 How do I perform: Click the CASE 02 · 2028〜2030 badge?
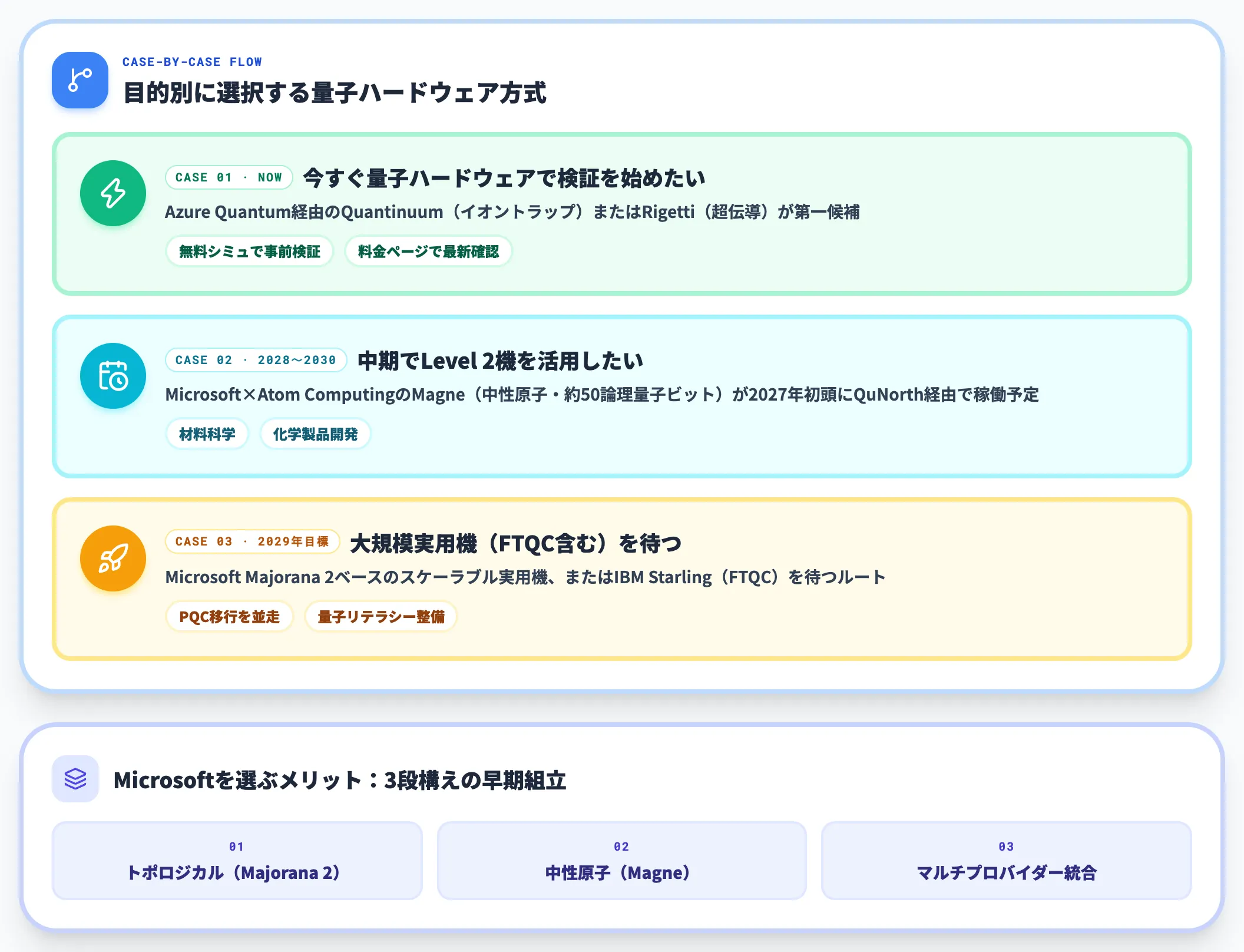point(256,360)
